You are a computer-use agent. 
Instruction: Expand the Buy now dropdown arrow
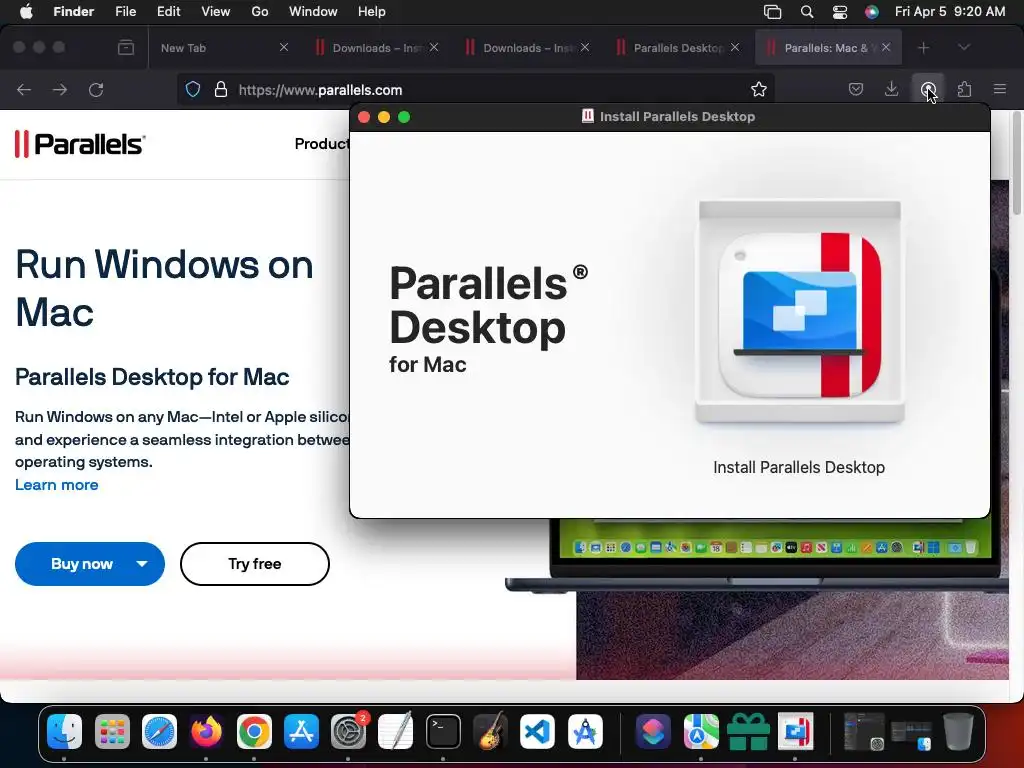point(142,564)
